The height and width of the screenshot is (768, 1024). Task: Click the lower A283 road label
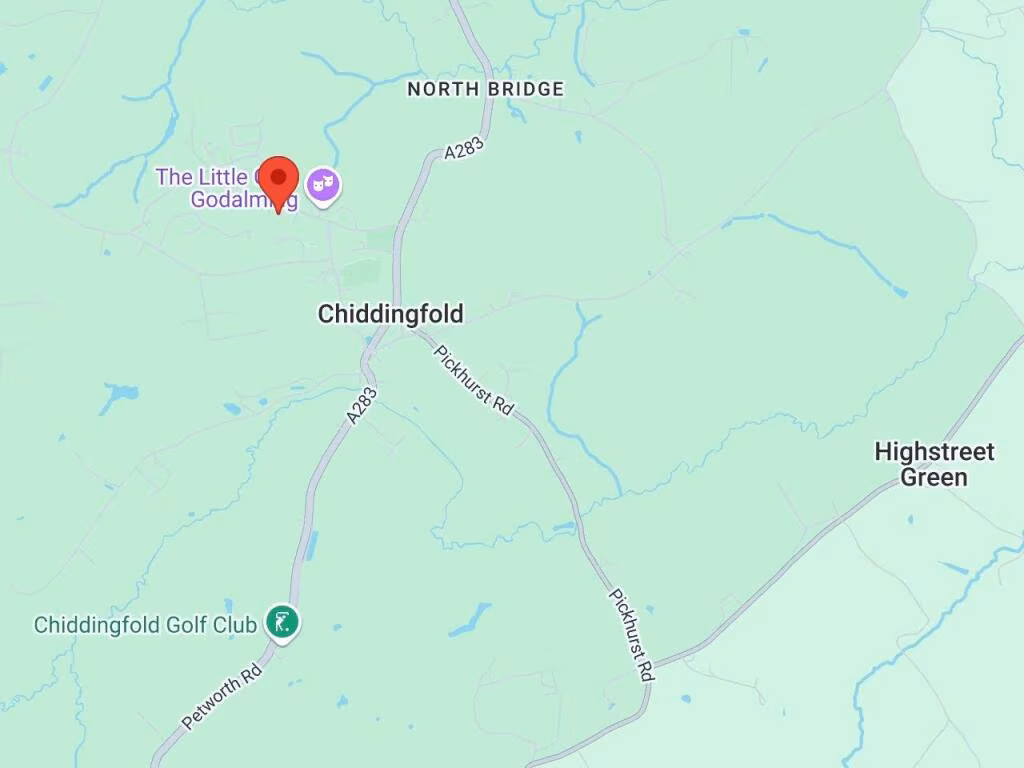pyautogui.click(x=362, y=406)
